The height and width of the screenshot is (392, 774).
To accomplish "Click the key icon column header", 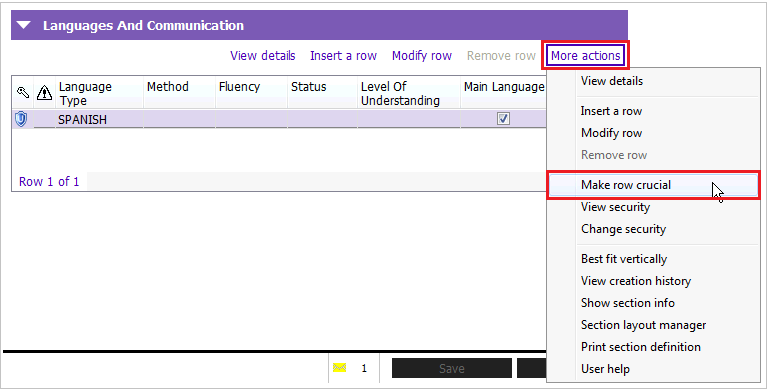I will [23, 92].
